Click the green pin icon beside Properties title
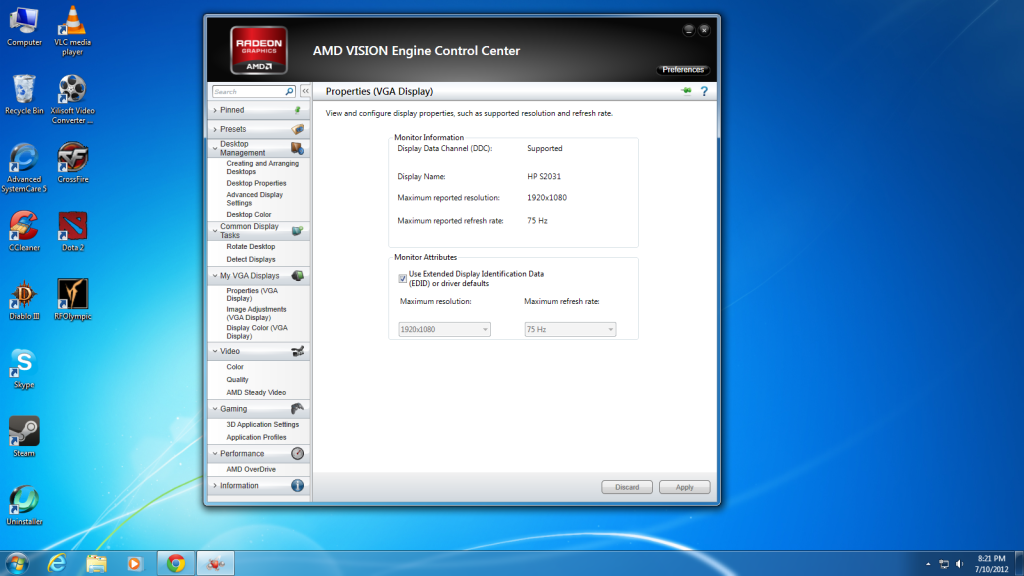This screenshot has width=1024, height=576. [x=686, y=91]
